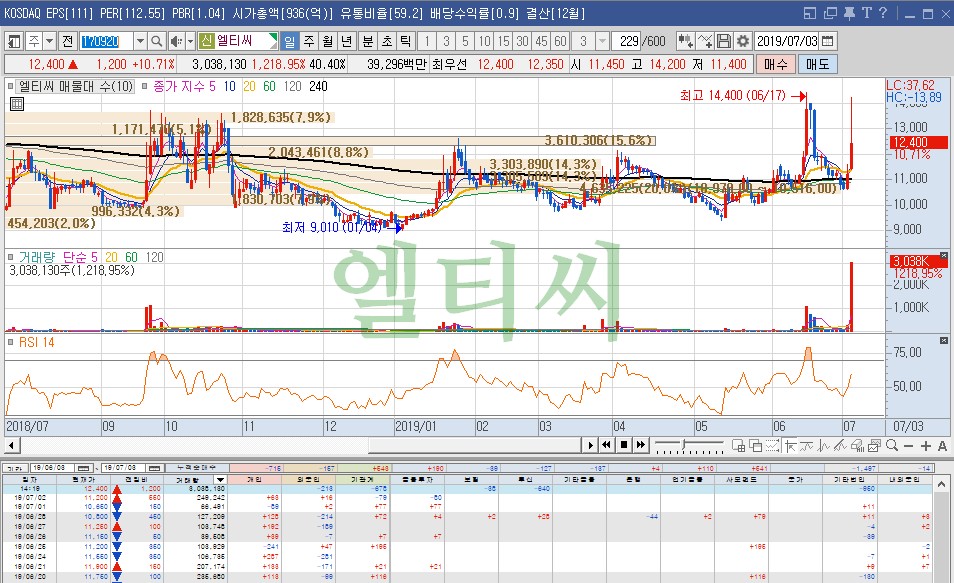This screenshot has height=583, width=954.
Task: Open the data grid icon under chart title
Action: point(17,104)
